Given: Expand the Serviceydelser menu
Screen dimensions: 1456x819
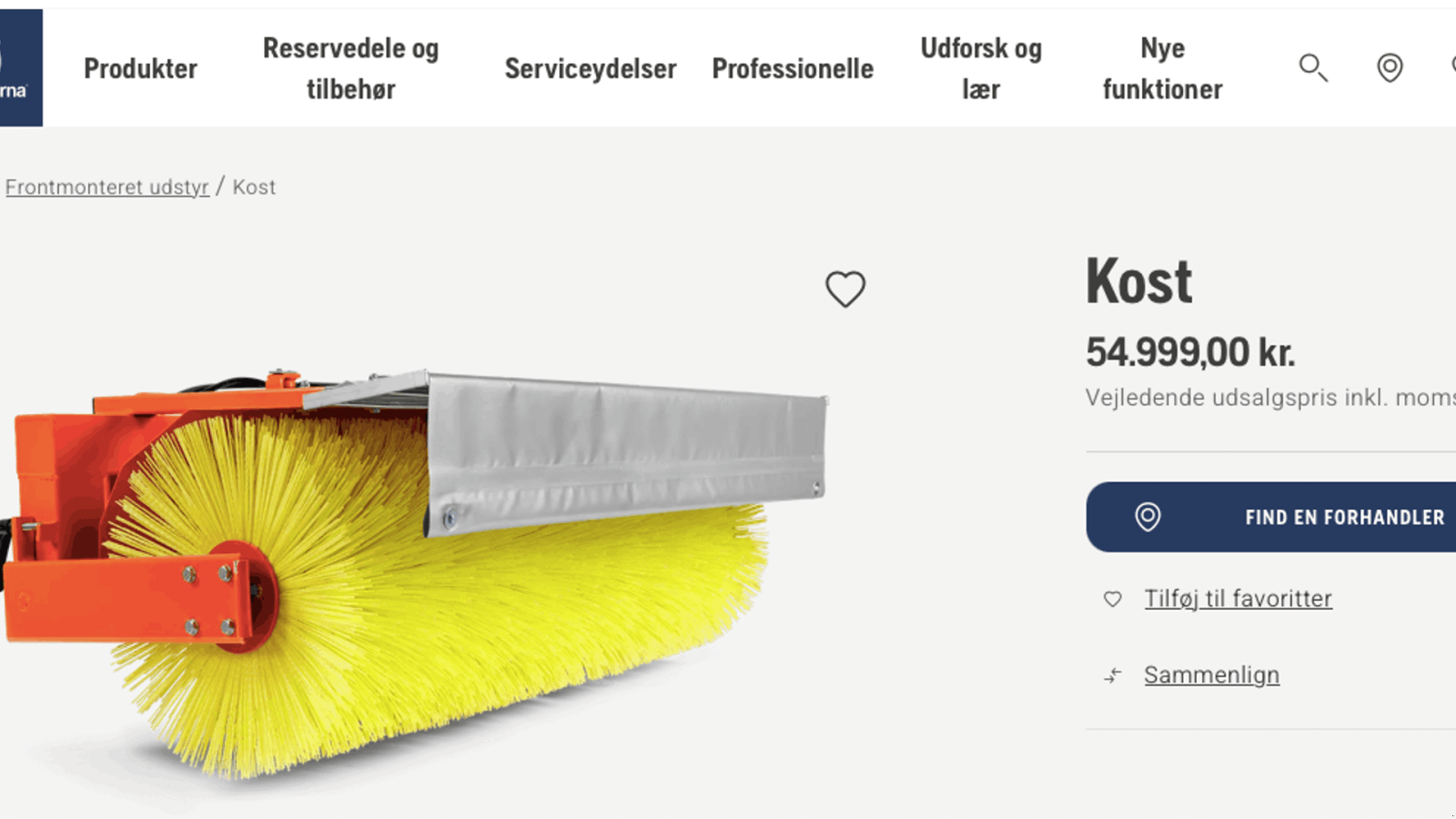Looking at the screenshot, I should tap(591, 68).
